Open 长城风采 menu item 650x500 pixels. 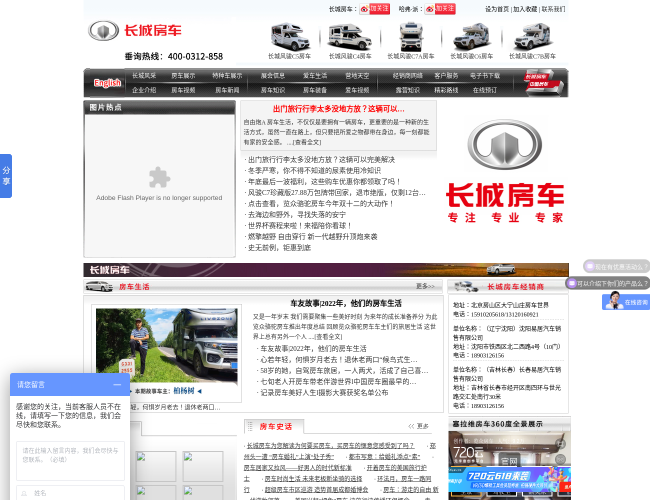(x=144, y=75)
